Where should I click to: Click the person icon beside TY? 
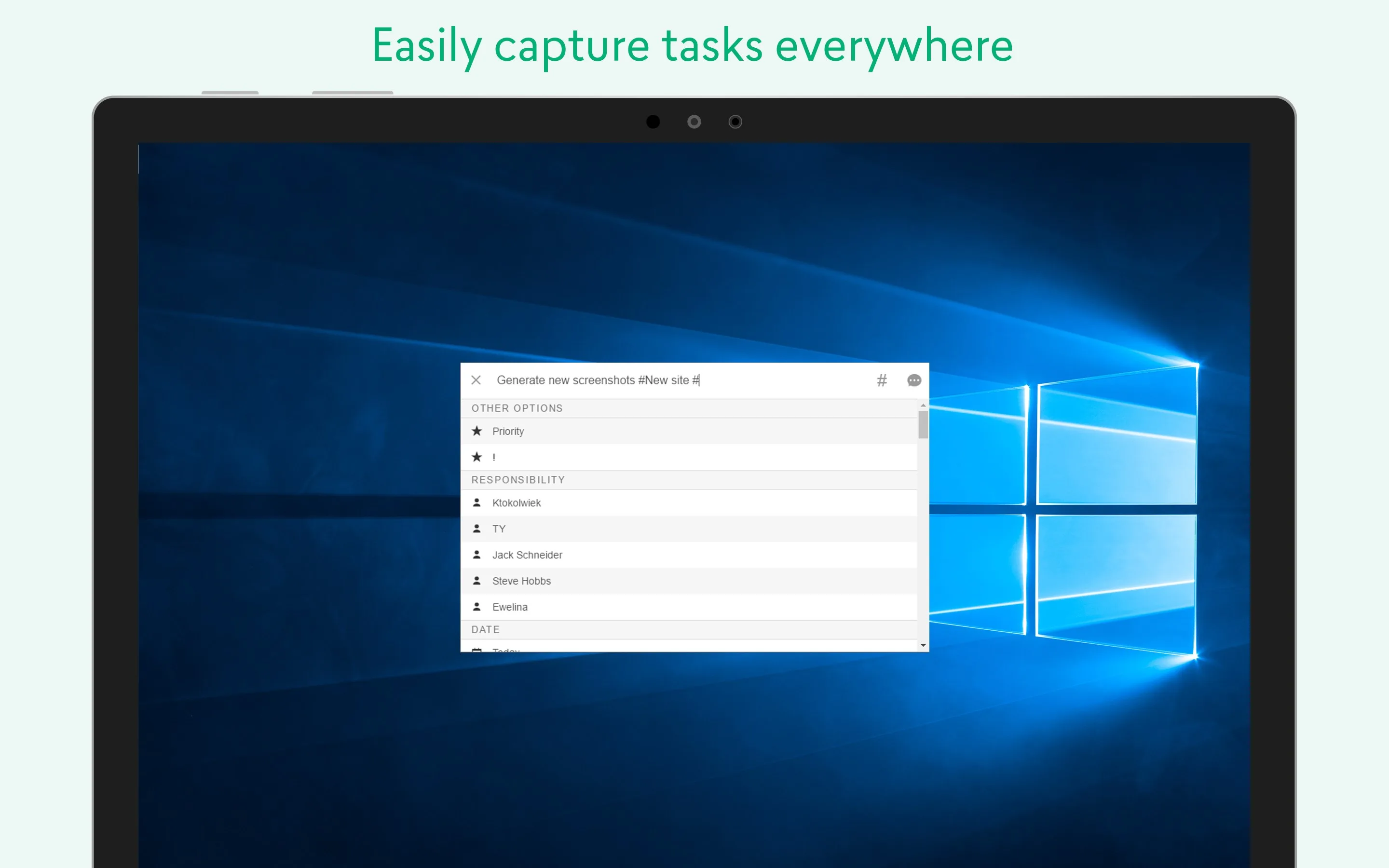pyautogui.click(x=477, y=528)
